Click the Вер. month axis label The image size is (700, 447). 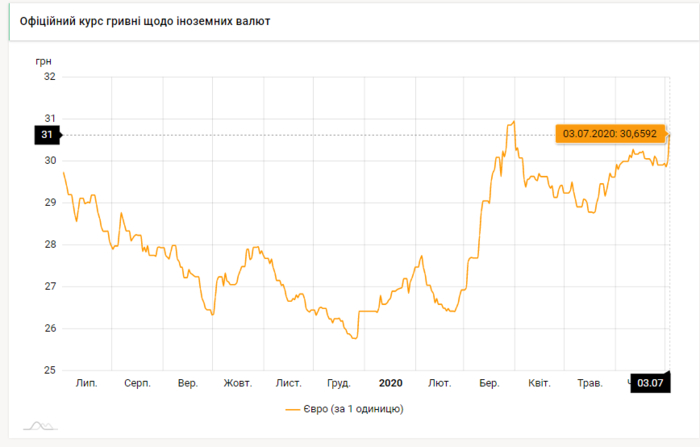coord(187,383)
